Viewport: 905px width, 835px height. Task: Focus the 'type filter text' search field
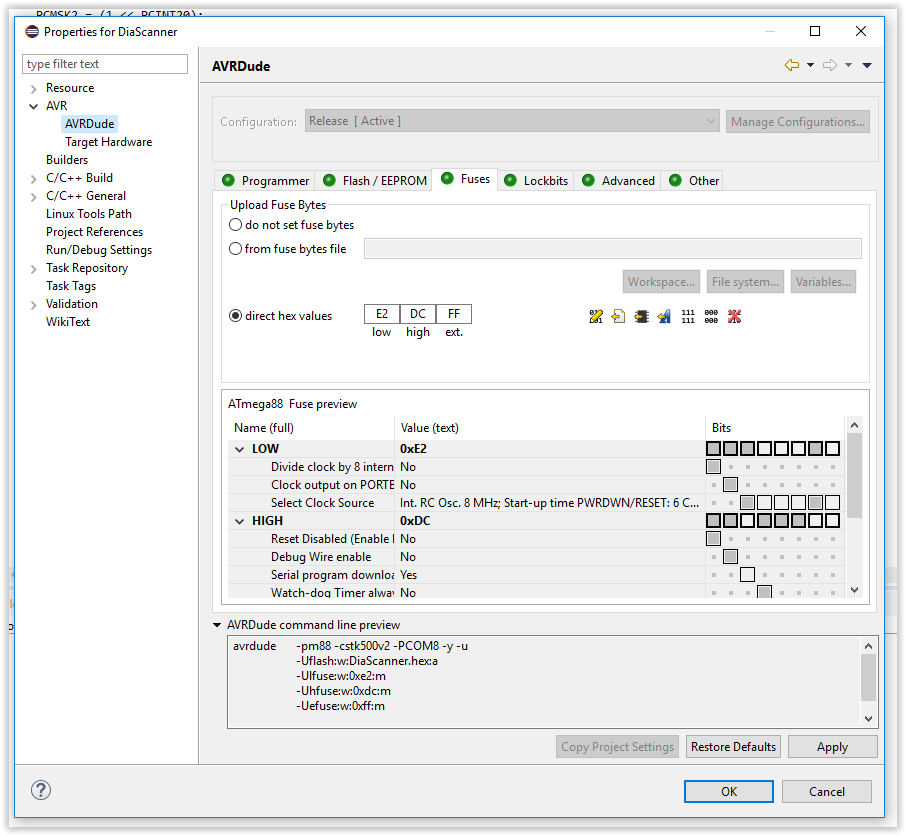tap(105, 64)
